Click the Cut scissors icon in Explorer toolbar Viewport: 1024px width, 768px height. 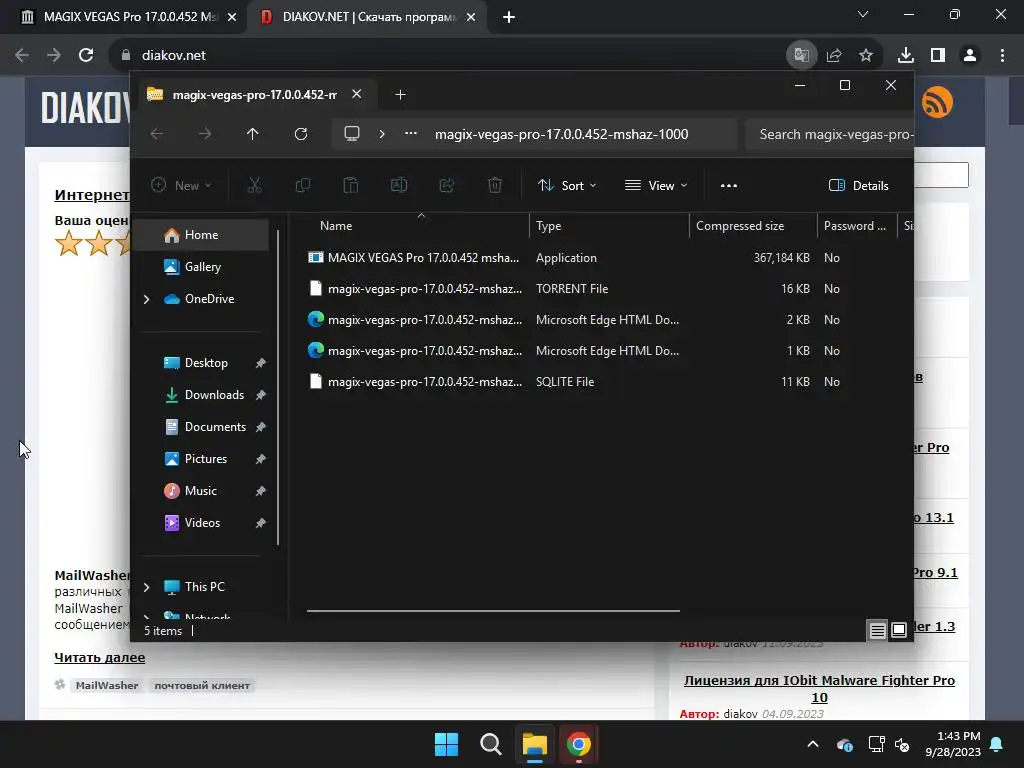[255, 185]
